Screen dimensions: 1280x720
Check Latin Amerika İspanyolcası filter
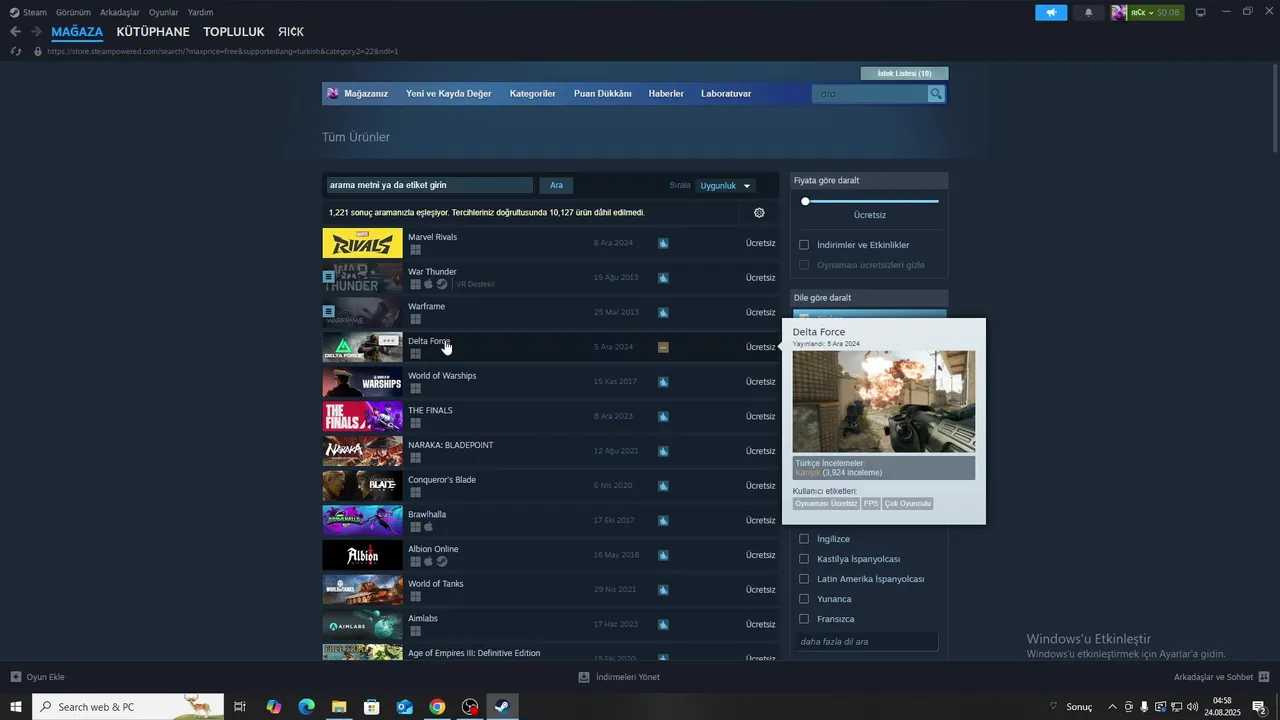(x=804, y=579)
